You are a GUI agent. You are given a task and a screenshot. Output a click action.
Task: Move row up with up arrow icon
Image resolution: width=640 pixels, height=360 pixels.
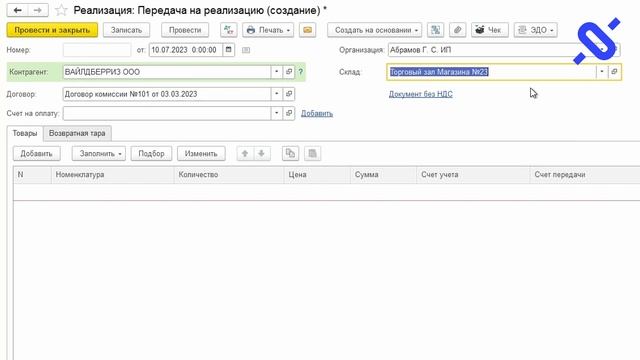[245, 154]
